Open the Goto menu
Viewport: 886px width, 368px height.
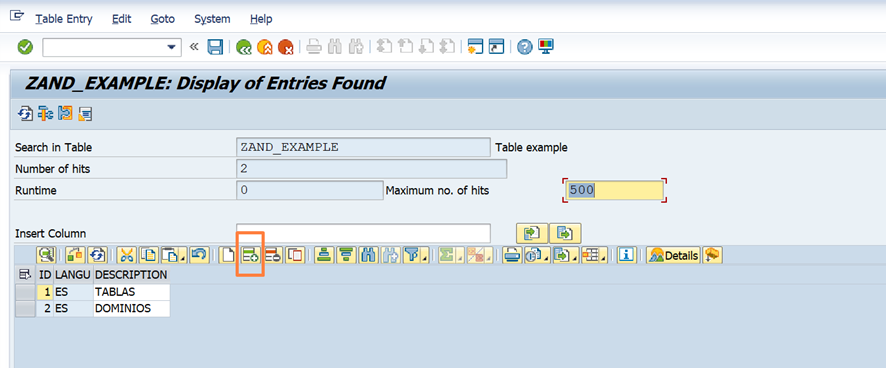coord(162,19)
